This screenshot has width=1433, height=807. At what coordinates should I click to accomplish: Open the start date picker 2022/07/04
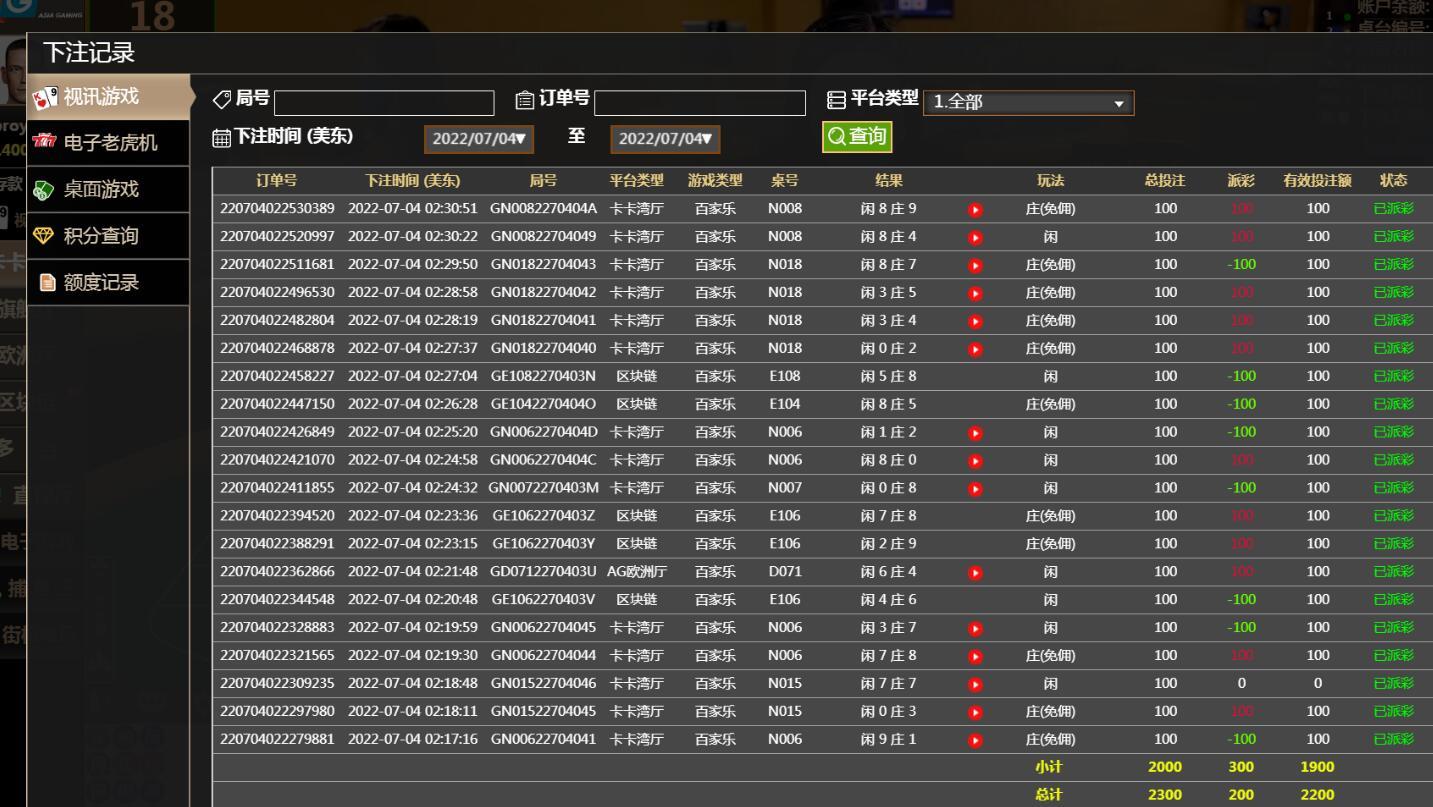click(x=479, y=139)
